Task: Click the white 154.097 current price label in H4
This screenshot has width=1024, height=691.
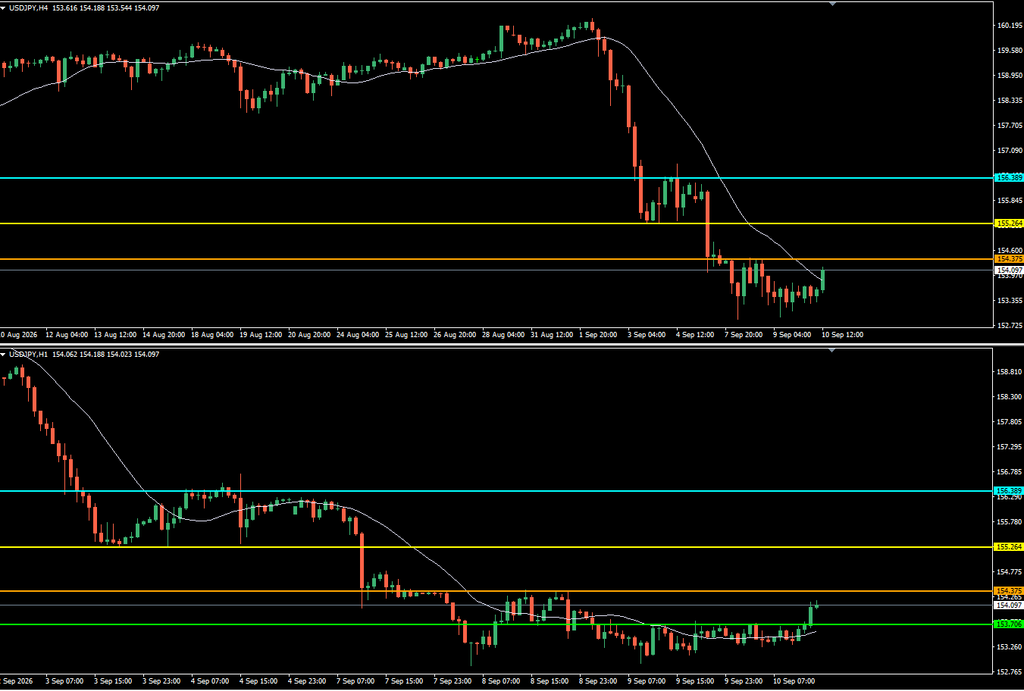Action: pos(1008,270)
